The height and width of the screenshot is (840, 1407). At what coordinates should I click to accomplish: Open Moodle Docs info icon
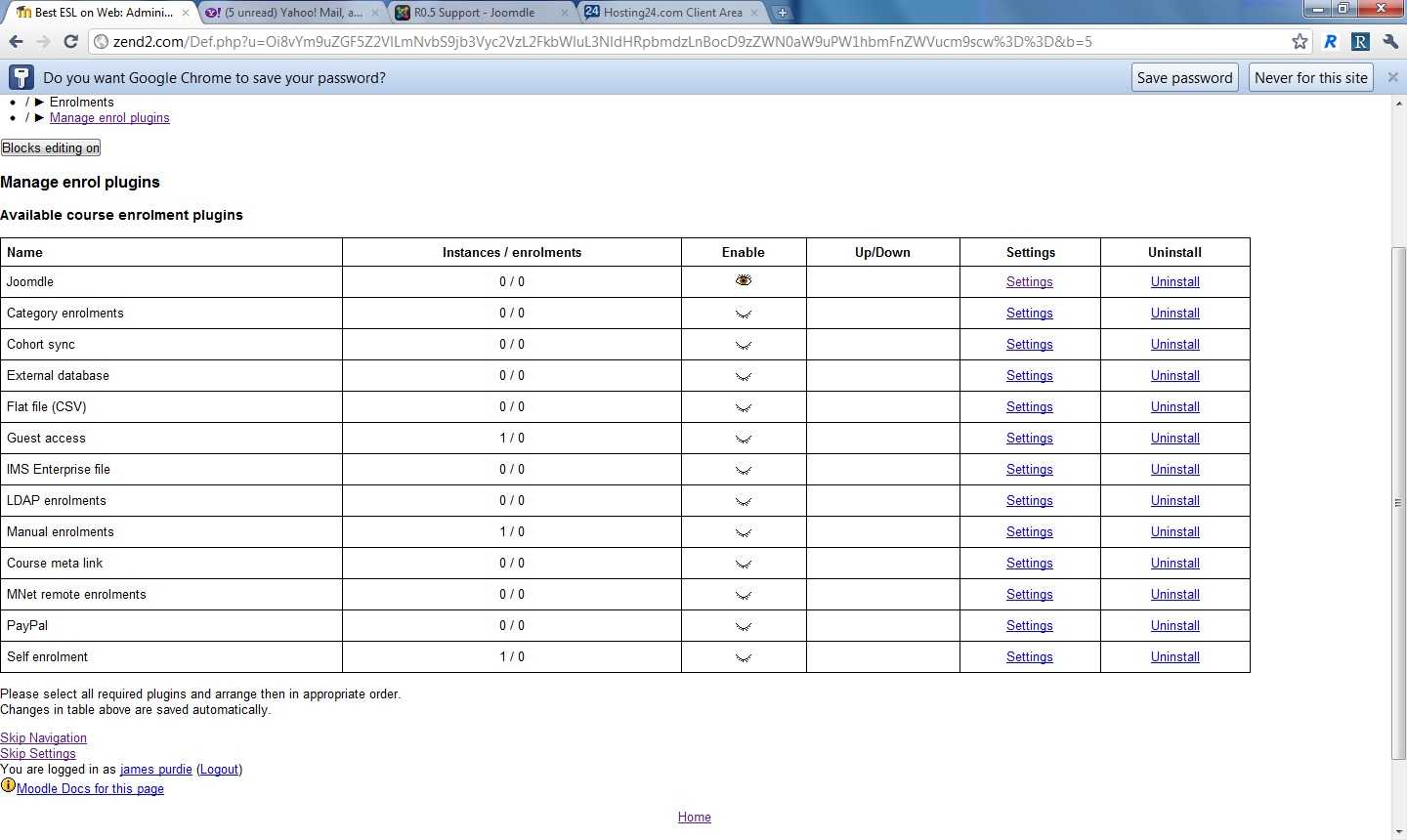click(x=8, y=785)
